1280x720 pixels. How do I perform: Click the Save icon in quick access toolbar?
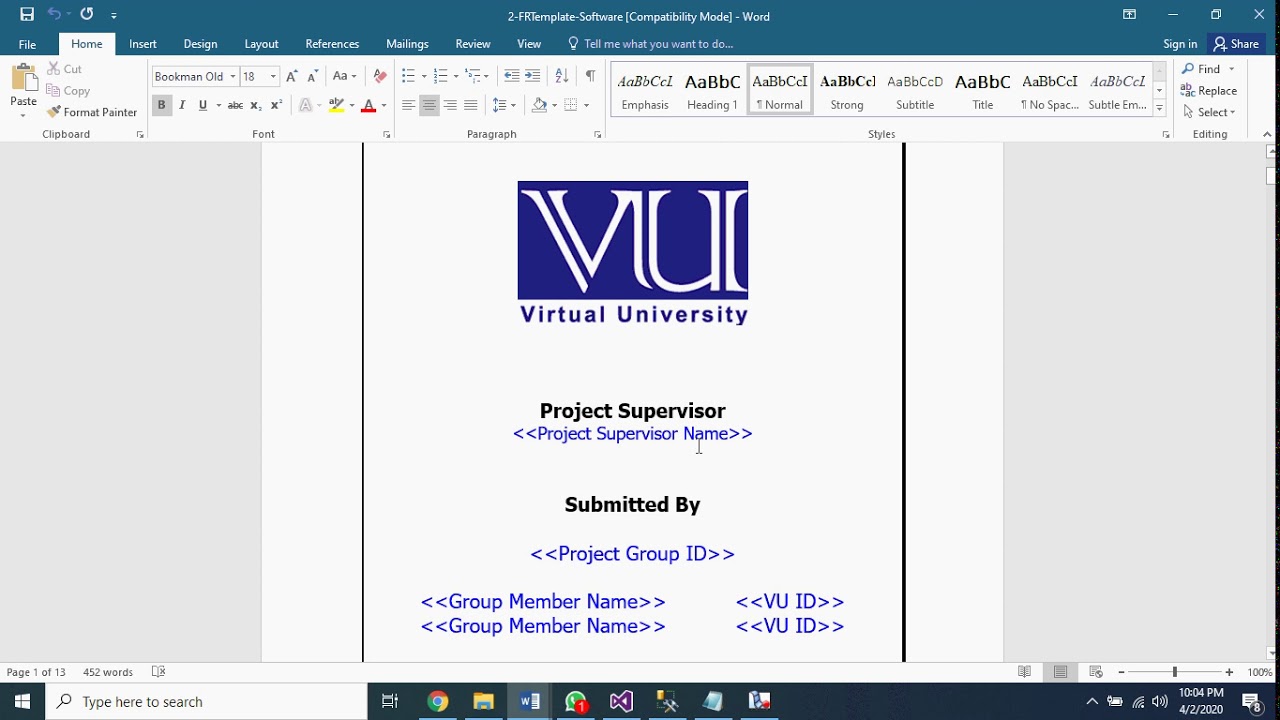(x=27, y=15)
